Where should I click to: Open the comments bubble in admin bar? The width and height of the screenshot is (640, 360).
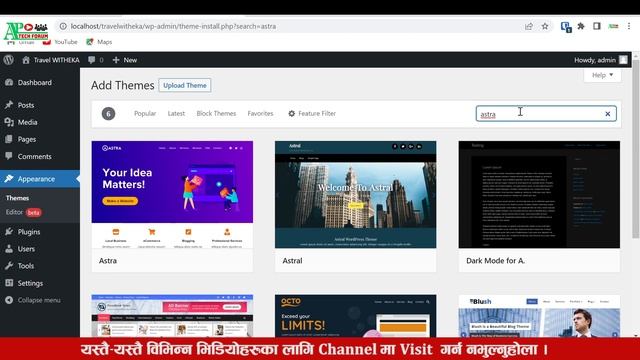click(96, 60)
